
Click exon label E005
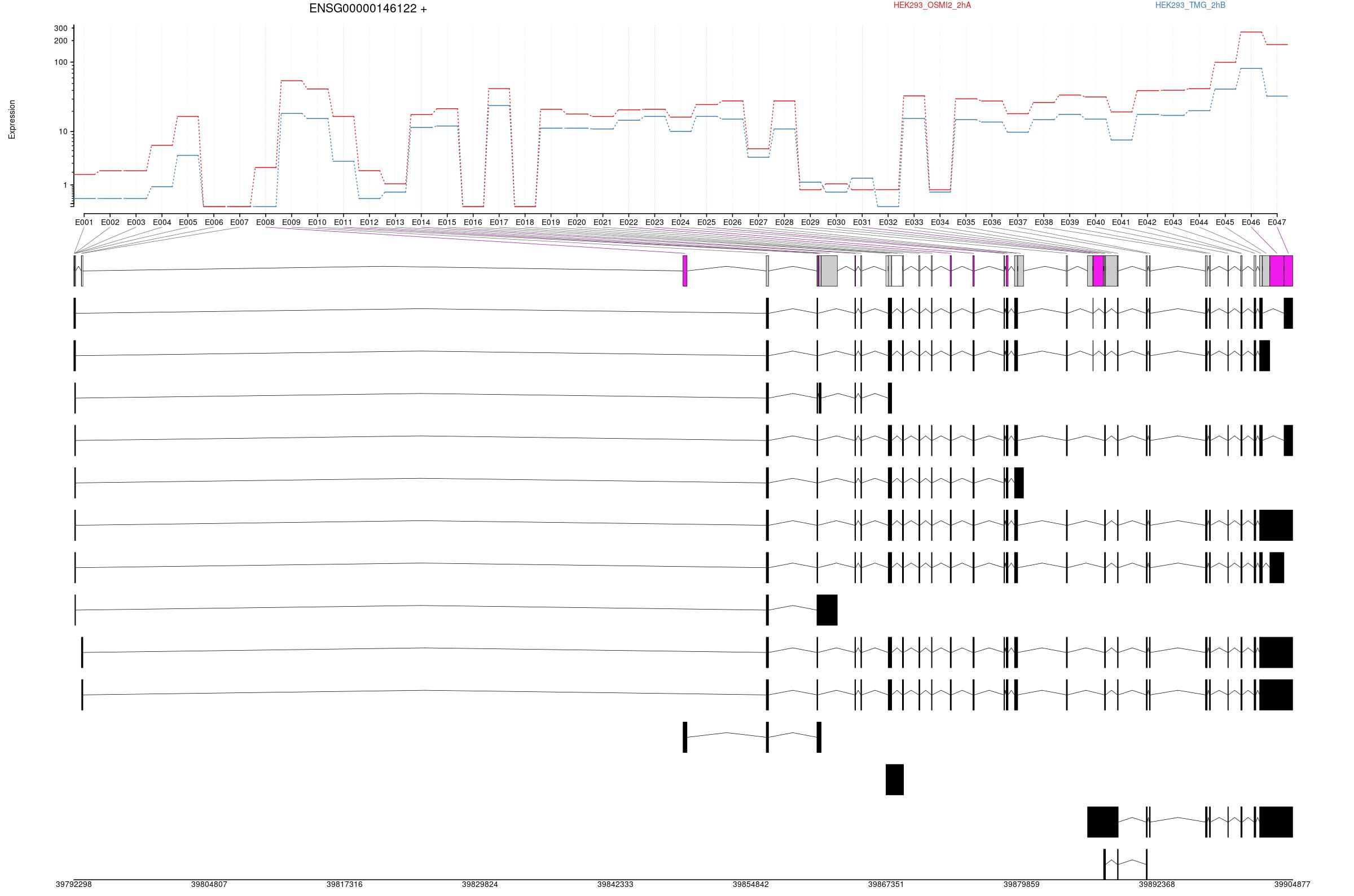(x=187, y=222)
